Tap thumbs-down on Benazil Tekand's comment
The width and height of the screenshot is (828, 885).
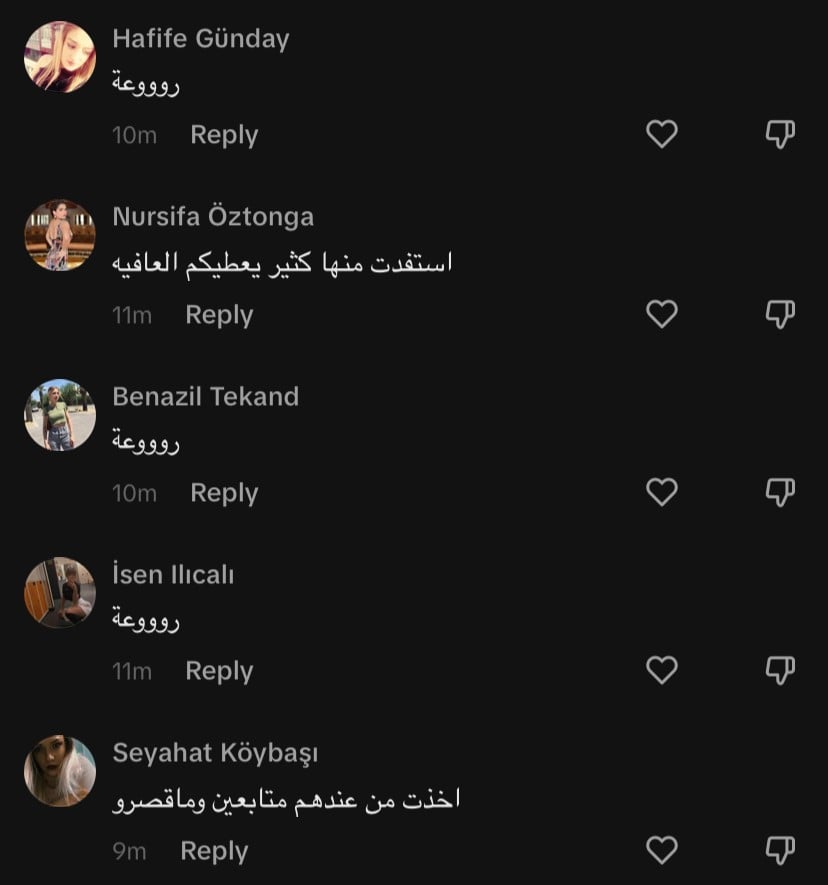point(780,492)
